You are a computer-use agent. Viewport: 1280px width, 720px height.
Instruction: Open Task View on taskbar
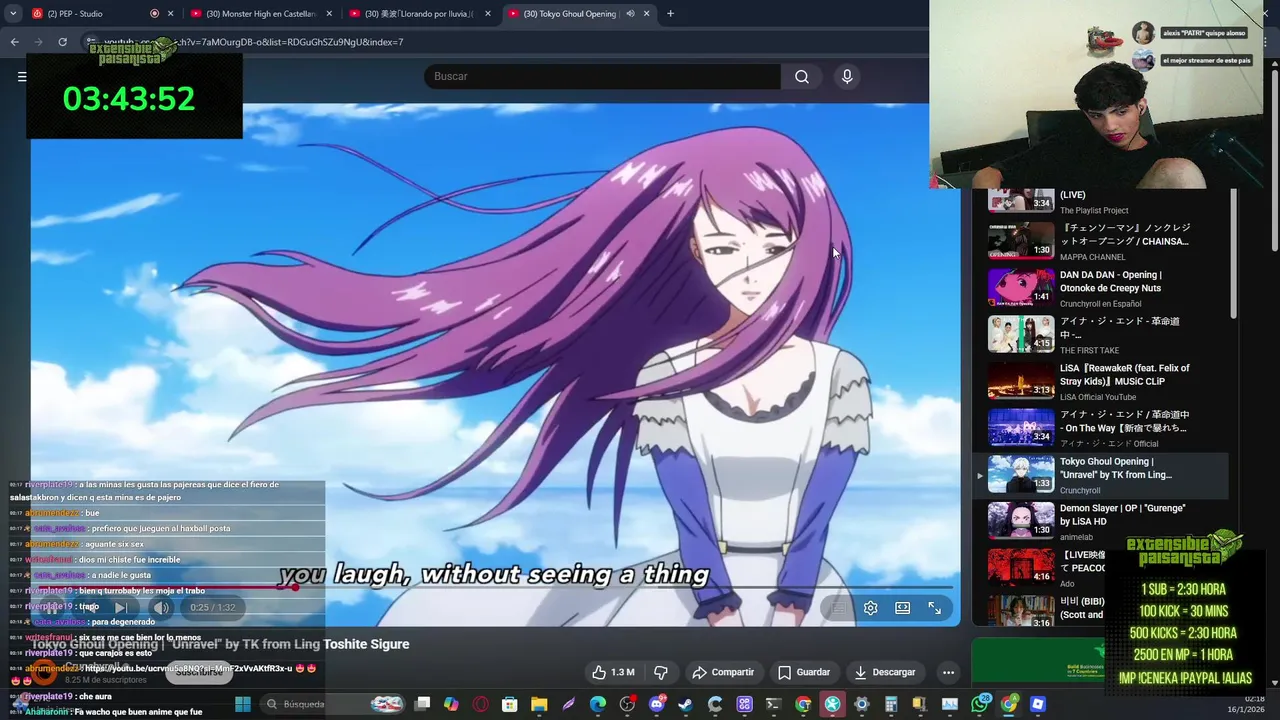coord(422,704)
